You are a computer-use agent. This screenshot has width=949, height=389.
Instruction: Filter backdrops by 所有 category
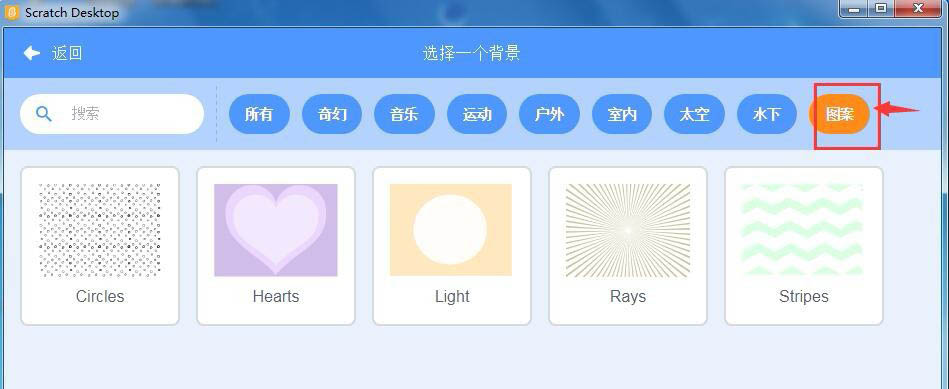coord(259,114)
